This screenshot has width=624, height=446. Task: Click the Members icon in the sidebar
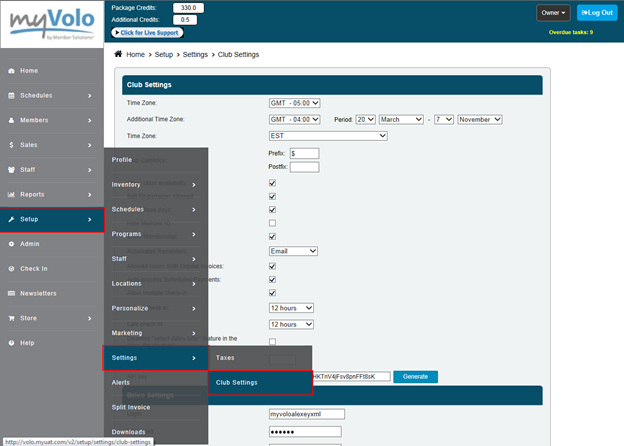coord(10,120)
